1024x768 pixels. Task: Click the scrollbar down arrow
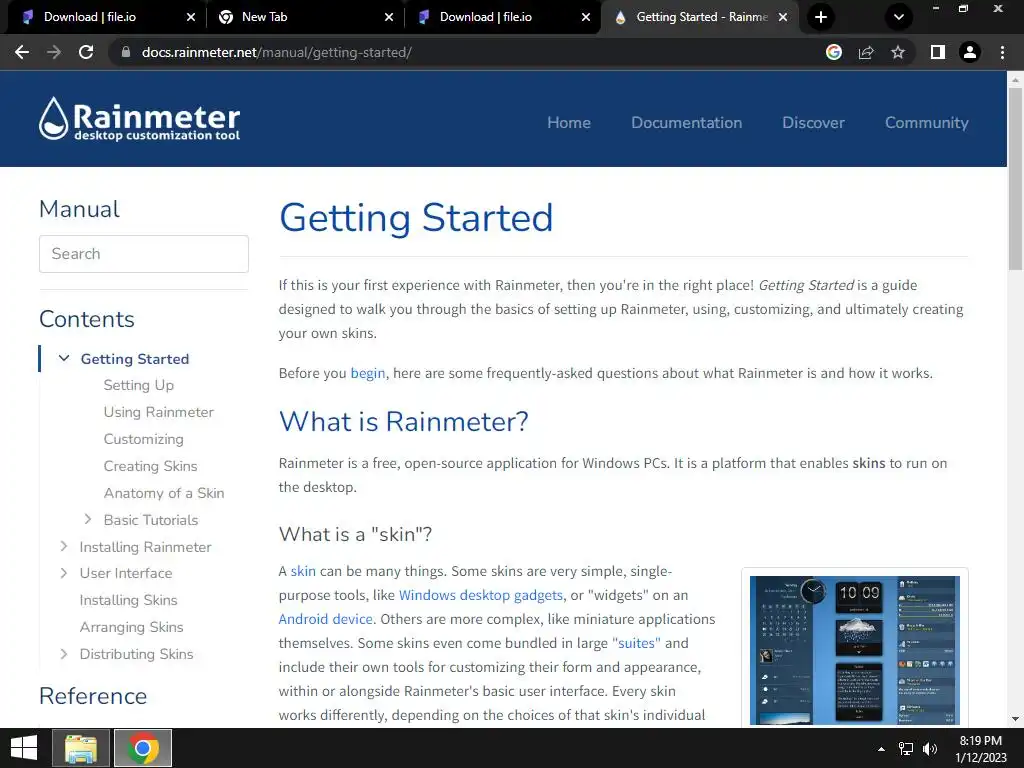coord(1015,719)
